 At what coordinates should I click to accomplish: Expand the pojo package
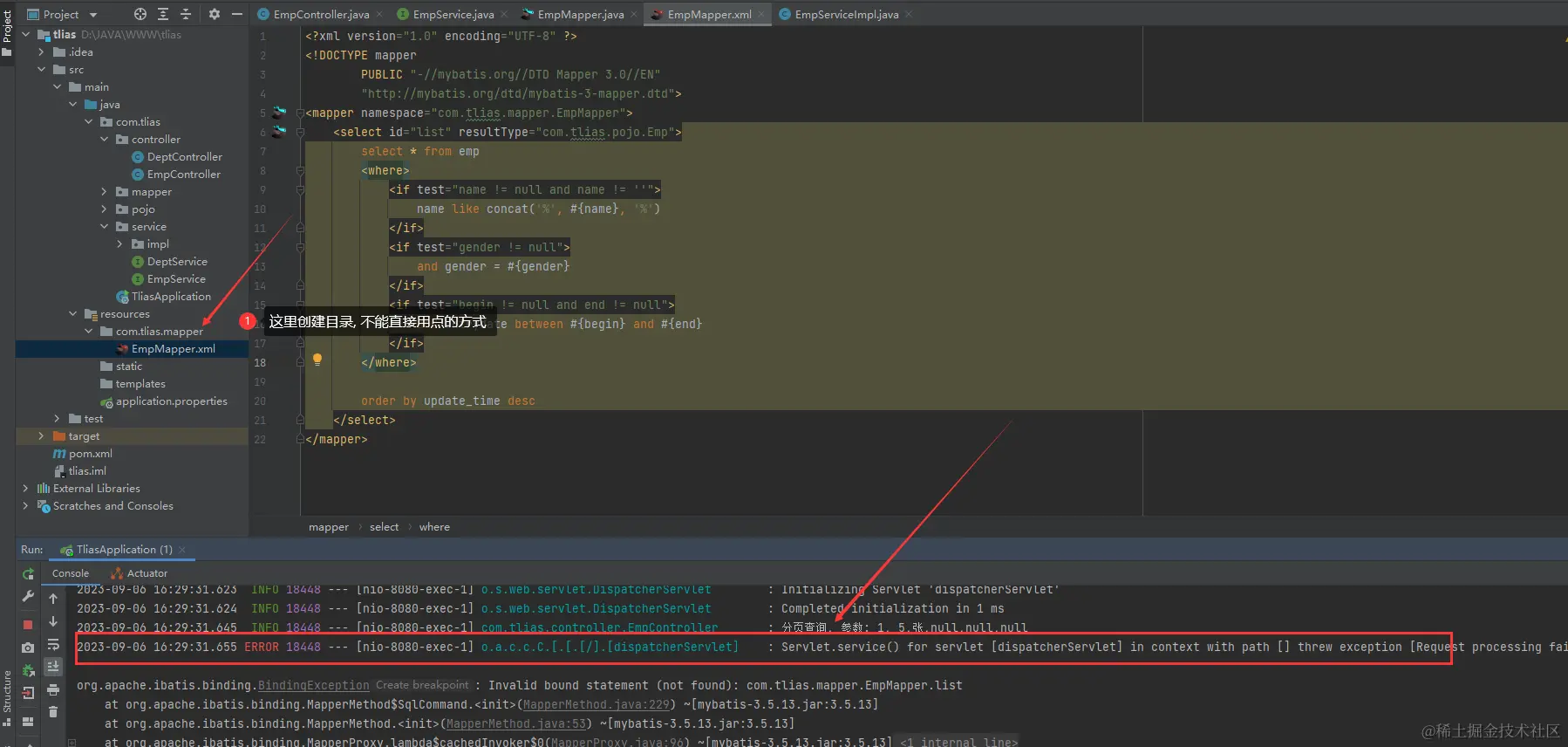[x=104, y=209]
